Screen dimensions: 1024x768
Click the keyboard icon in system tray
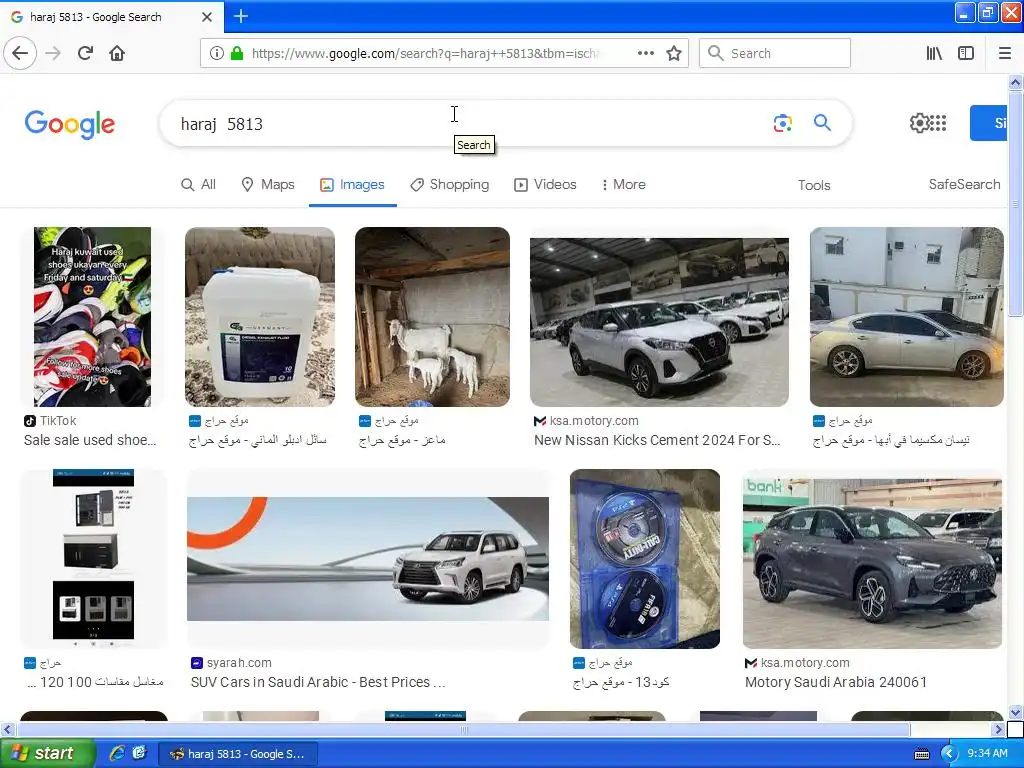pos(921,754)
